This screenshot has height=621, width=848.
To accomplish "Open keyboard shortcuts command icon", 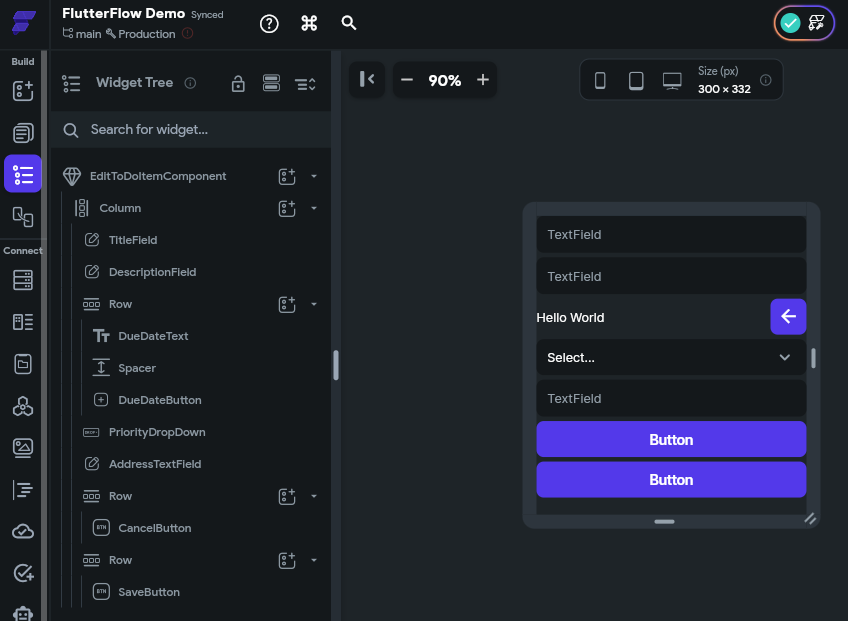I will 309,23.
